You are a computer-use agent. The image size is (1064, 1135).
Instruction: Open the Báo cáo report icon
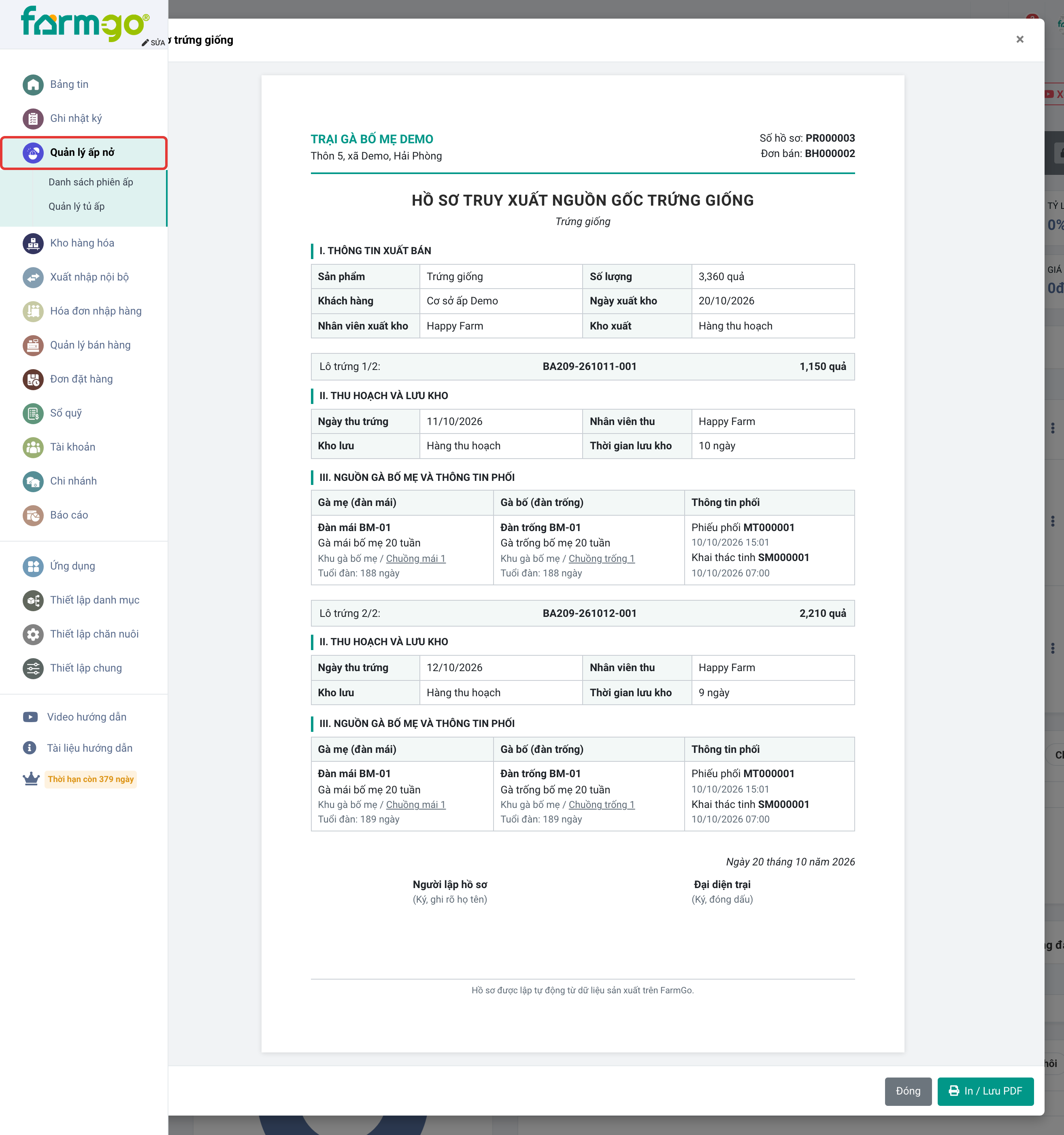(33, 515)
